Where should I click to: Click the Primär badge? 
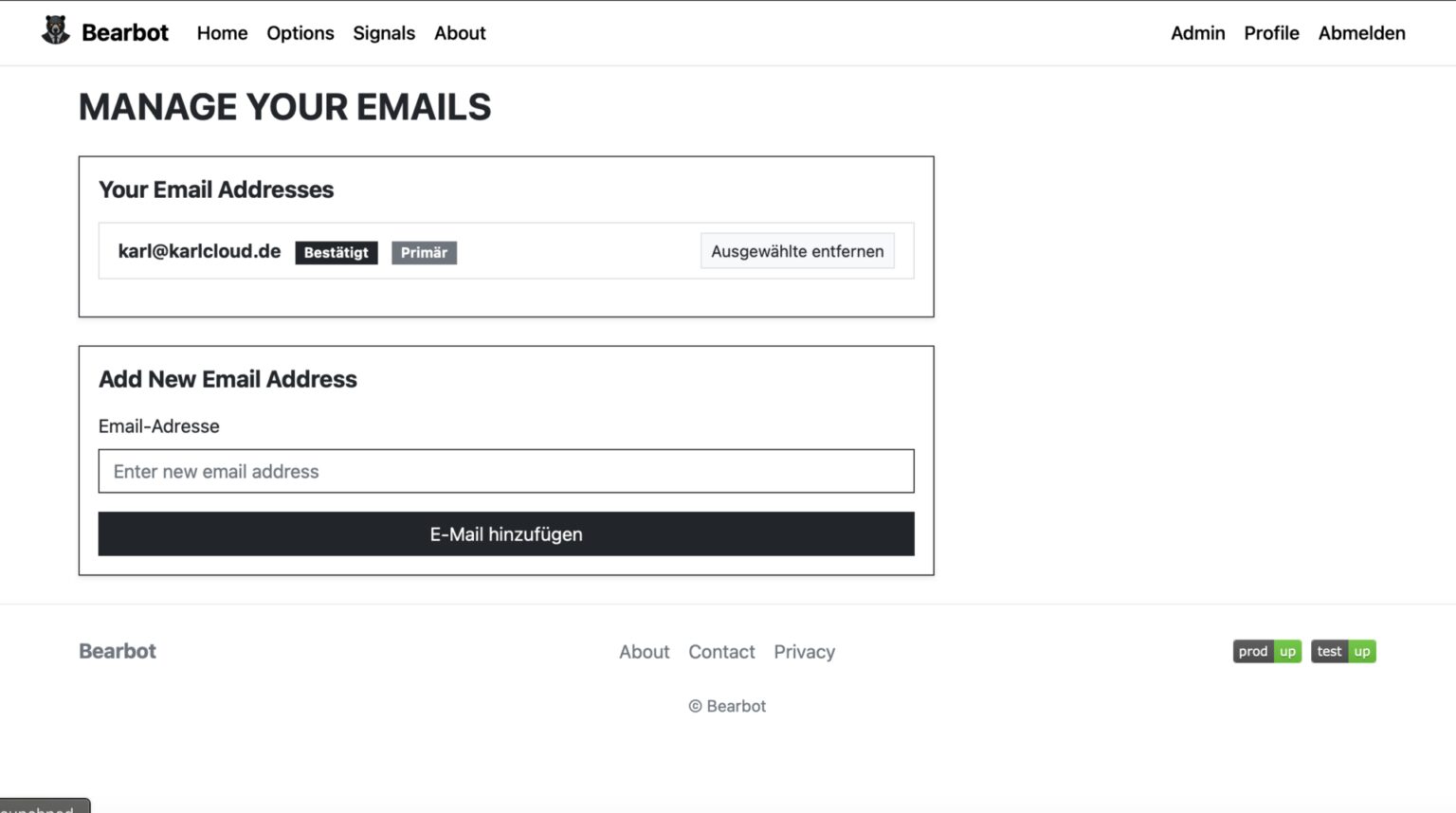tap(424, 253)
